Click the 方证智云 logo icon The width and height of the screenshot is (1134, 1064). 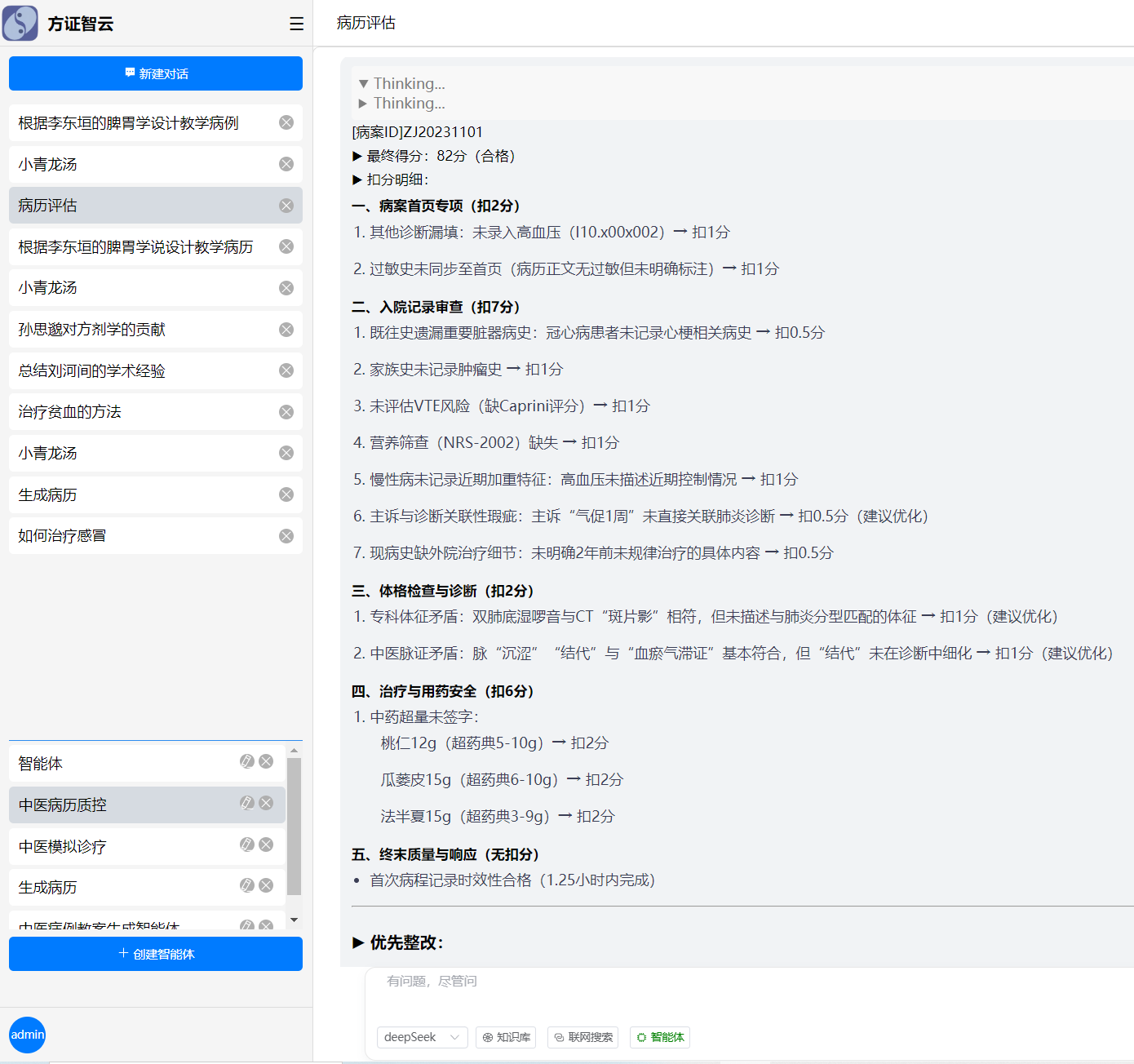point(20,24)
